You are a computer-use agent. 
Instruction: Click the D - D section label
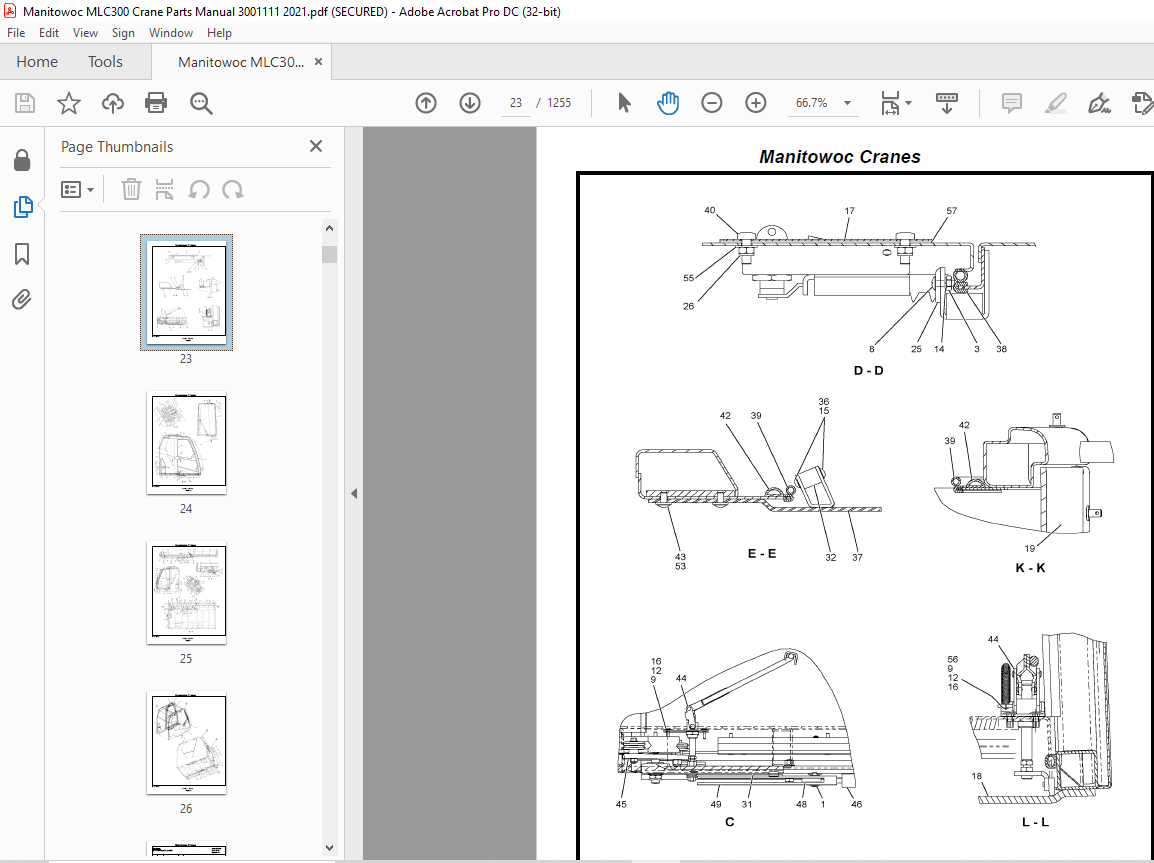(868, 370)
